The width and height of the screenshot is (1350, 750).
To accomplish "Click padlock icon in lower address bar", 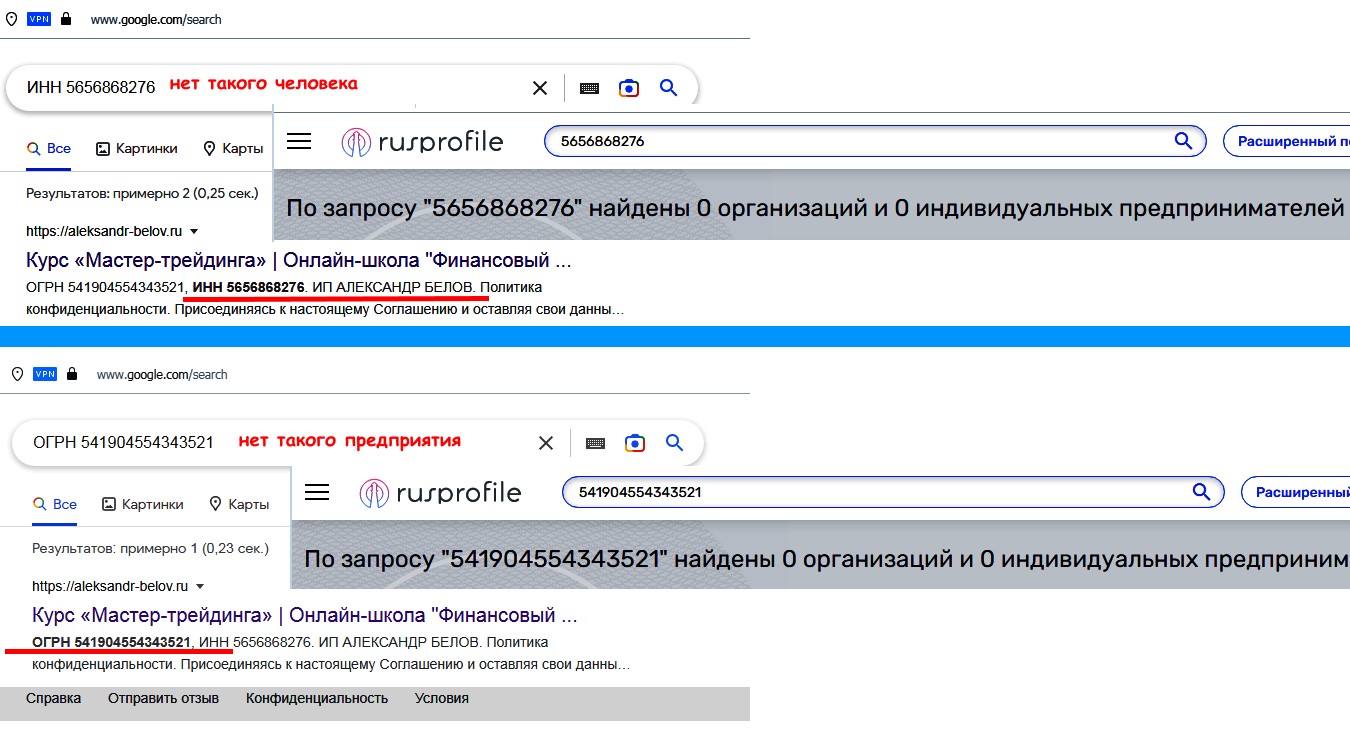I will click(72, 374).
